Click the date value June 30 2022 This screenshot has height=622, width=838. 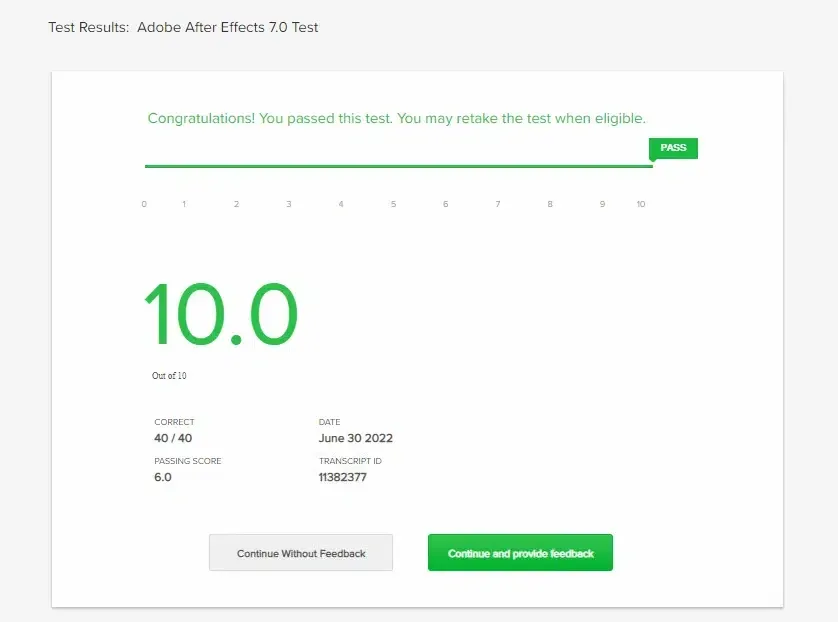pyautogui.click(x=355, y=438)
